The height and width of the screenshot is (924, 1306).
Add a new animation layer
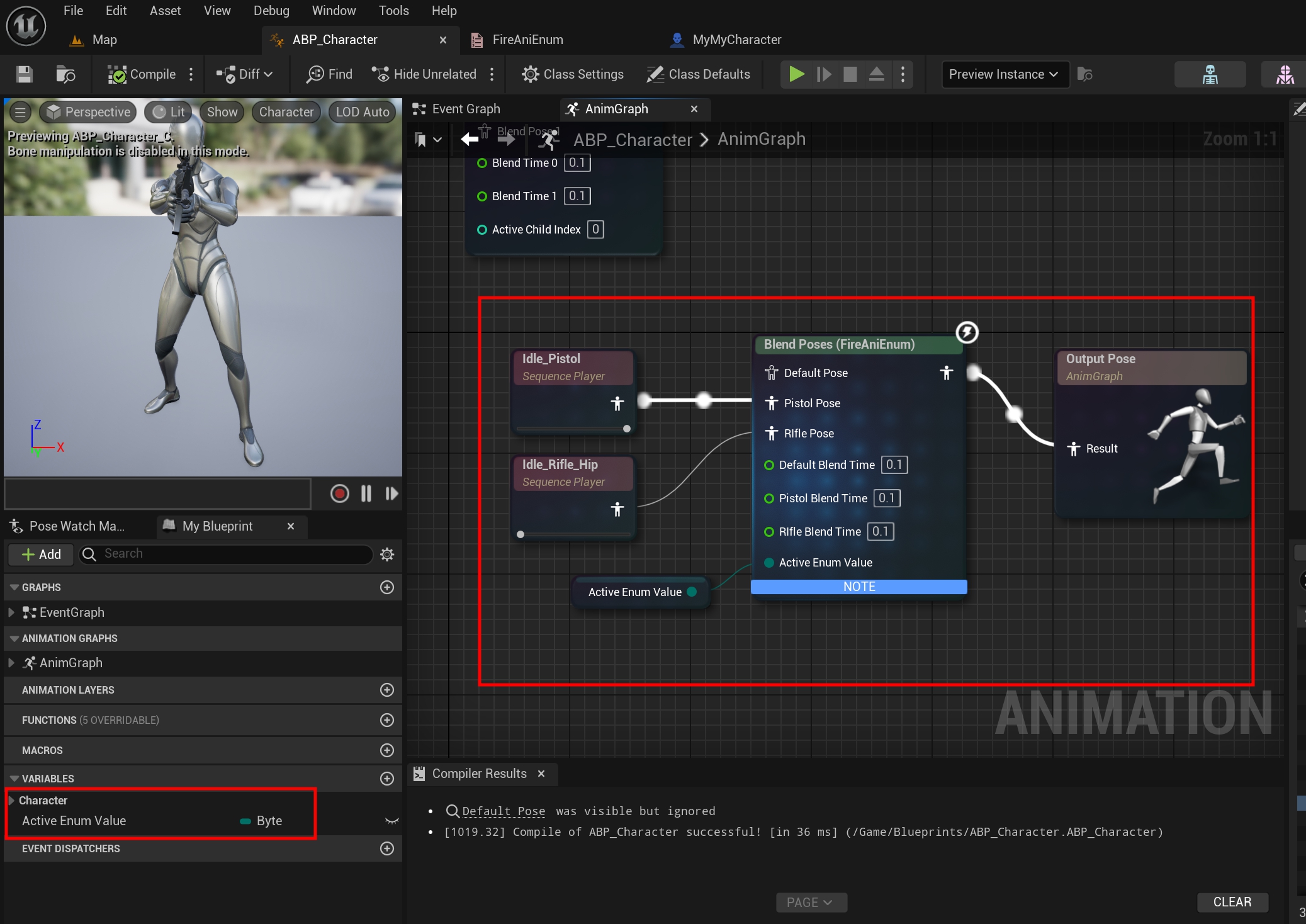pyautogui.click(x=387, y=690)
